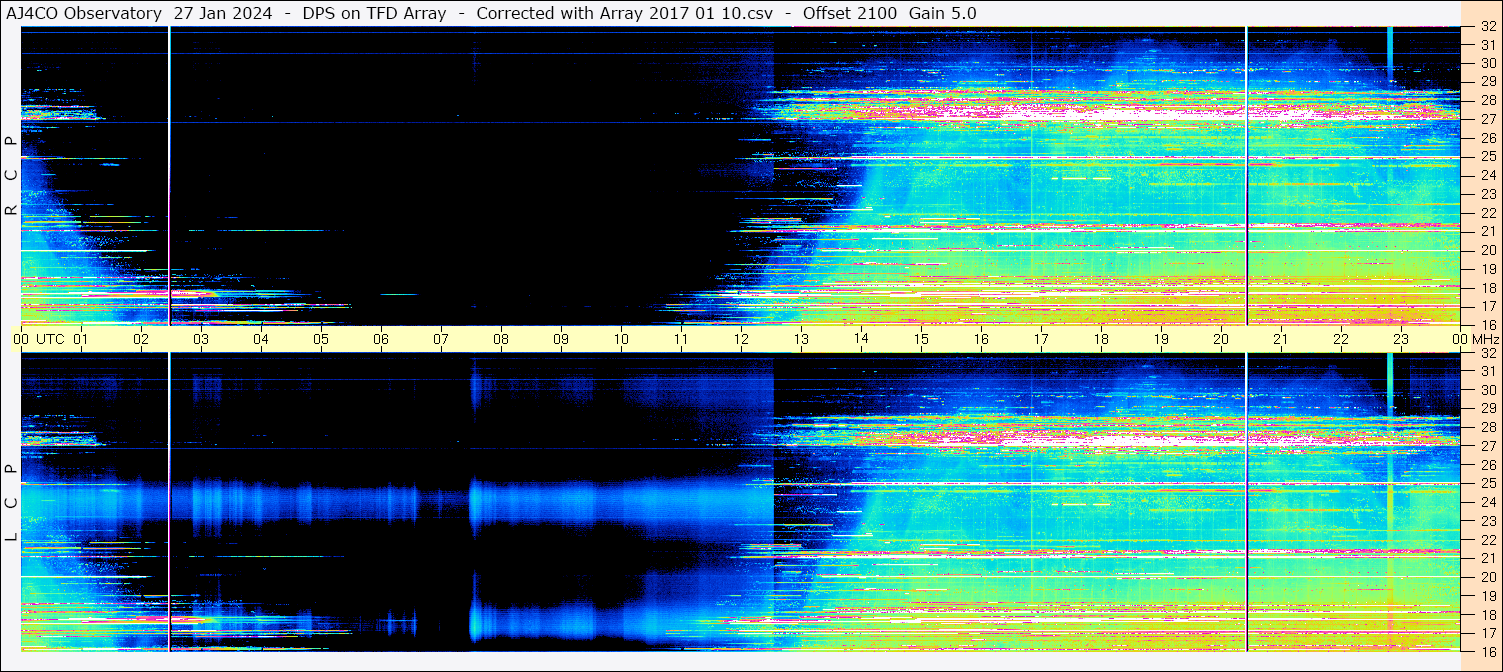The height and width of the screenshot is (672, 1503).
Task: Click the 12 hour mark on the UTC time axis
Action: click(x=741, y=339)
